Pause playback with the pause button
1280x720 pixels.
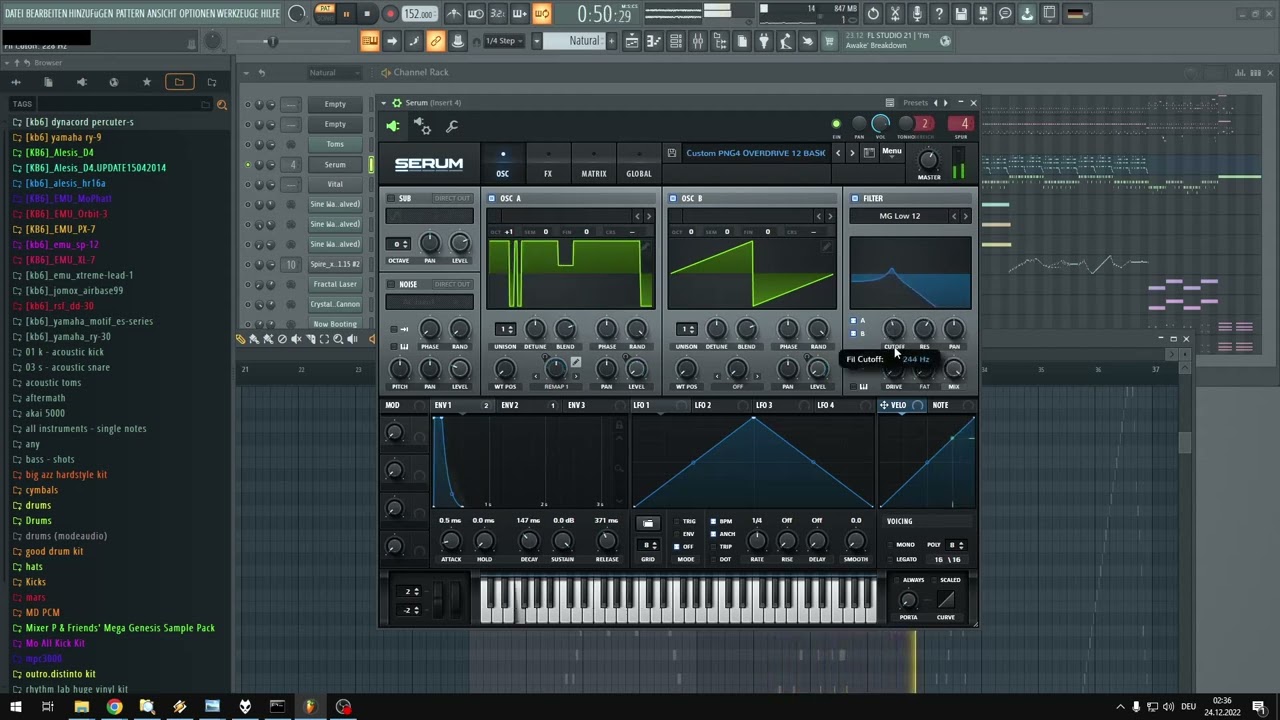pyautogui.click(x=346, y=14)
